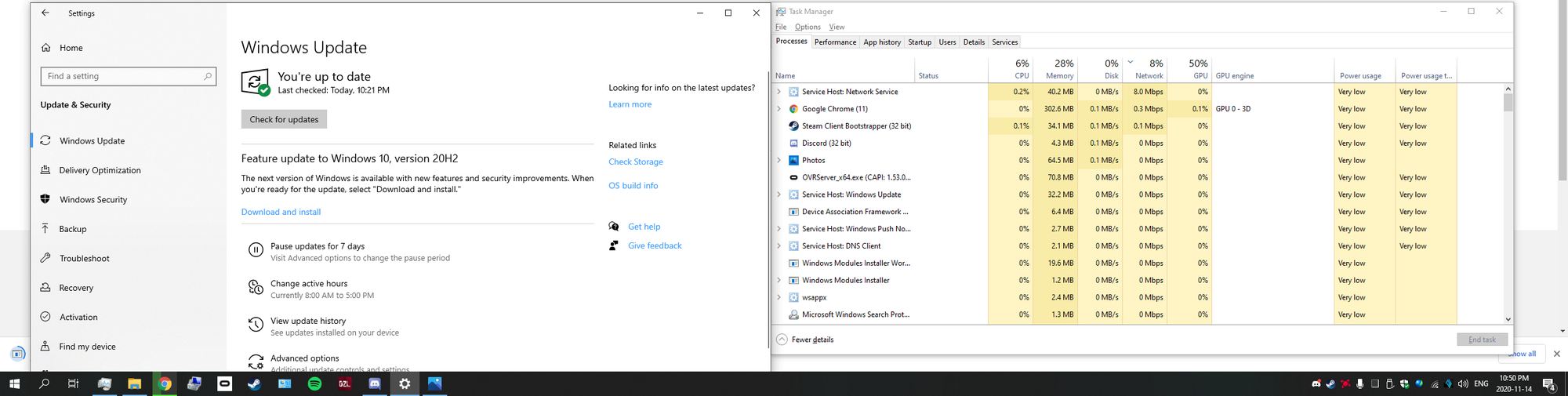Viewport: 1568px width, 396px height.
Task: Click Pause updates for 7 days
Action: pyautogui.click(x=318, y=246)
